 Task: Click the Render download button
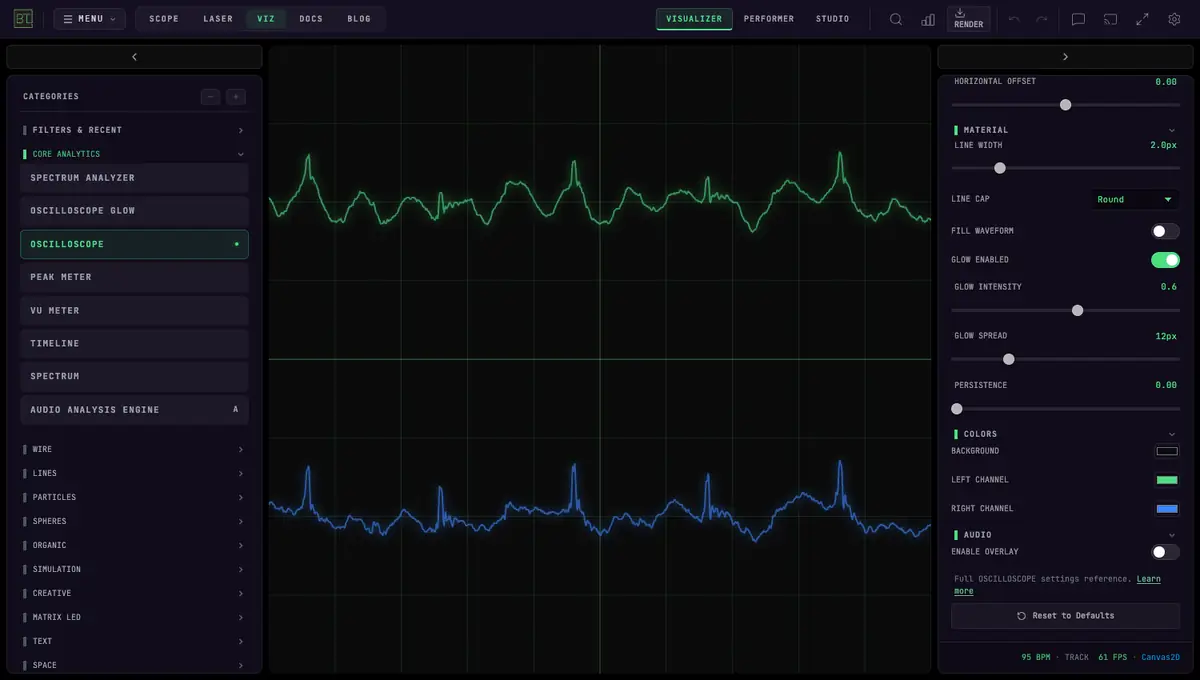[968, 19]
